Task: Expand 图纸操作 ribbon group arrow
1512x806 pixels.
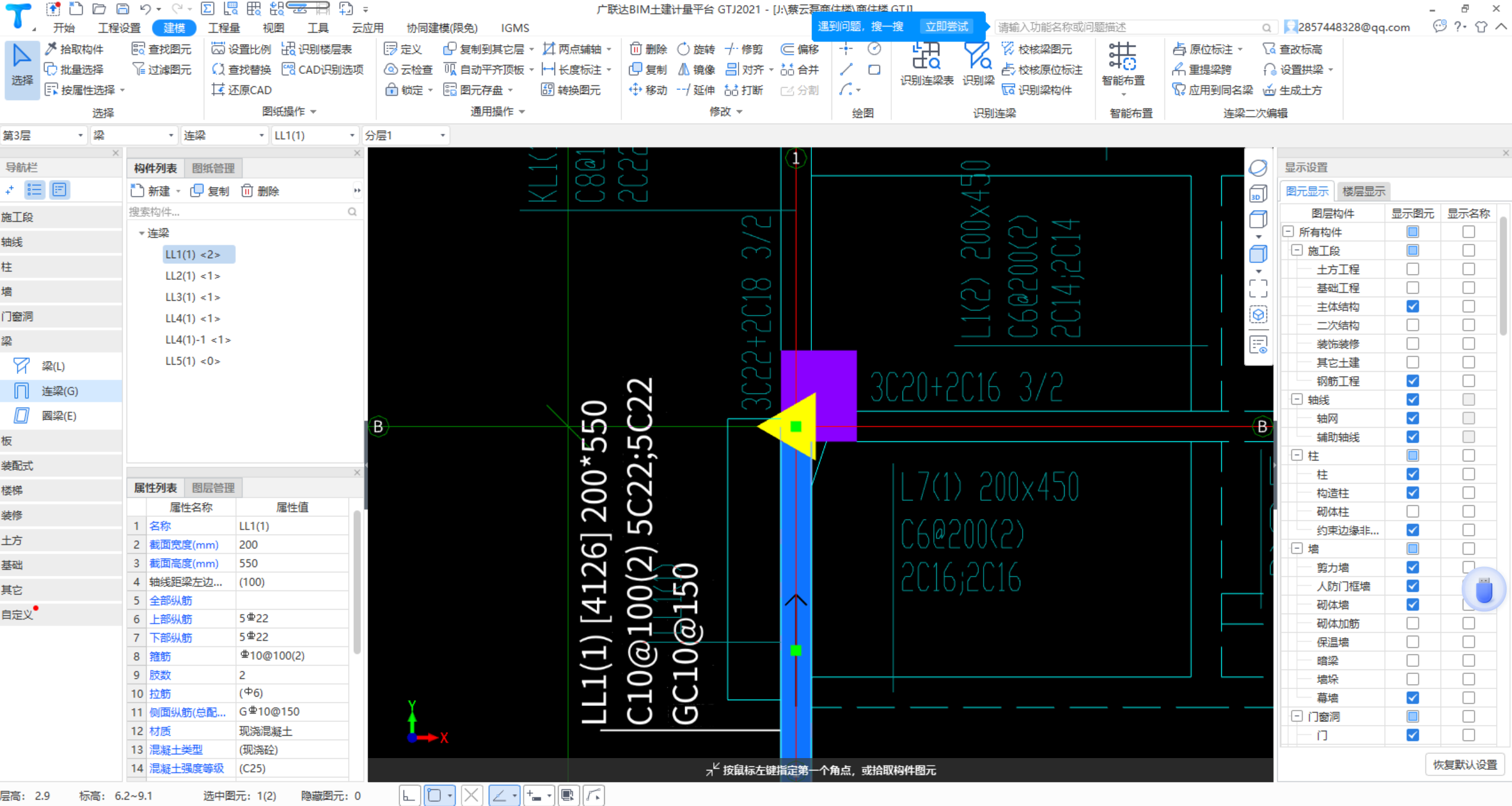Action: [314, 112]
